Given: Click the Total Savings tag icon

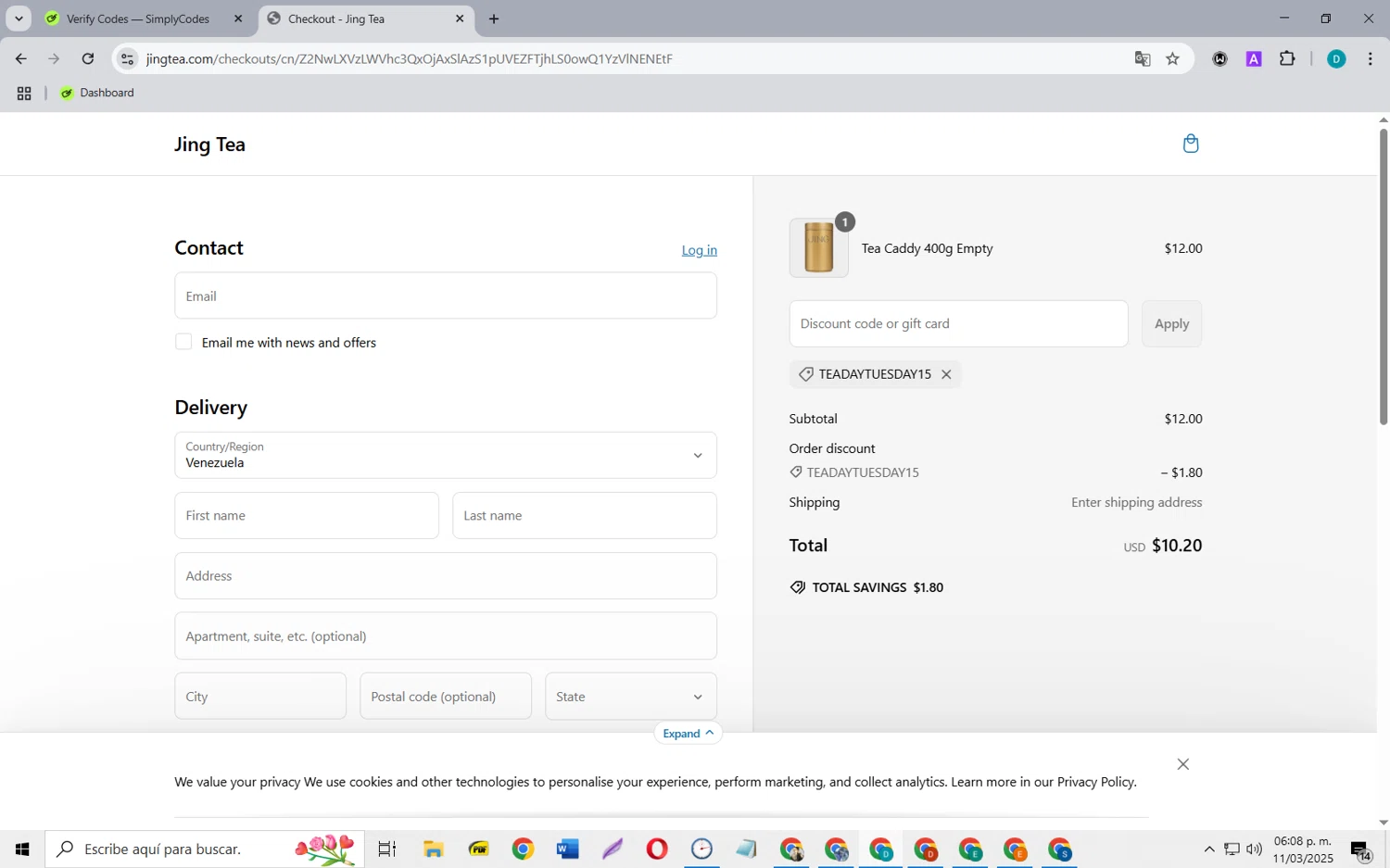Looking at the screenshot, I should [x=798, y=587].
